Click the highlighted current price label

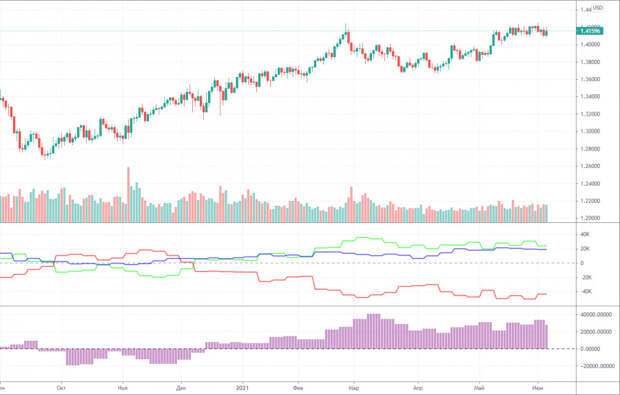(x=590, y=31)
